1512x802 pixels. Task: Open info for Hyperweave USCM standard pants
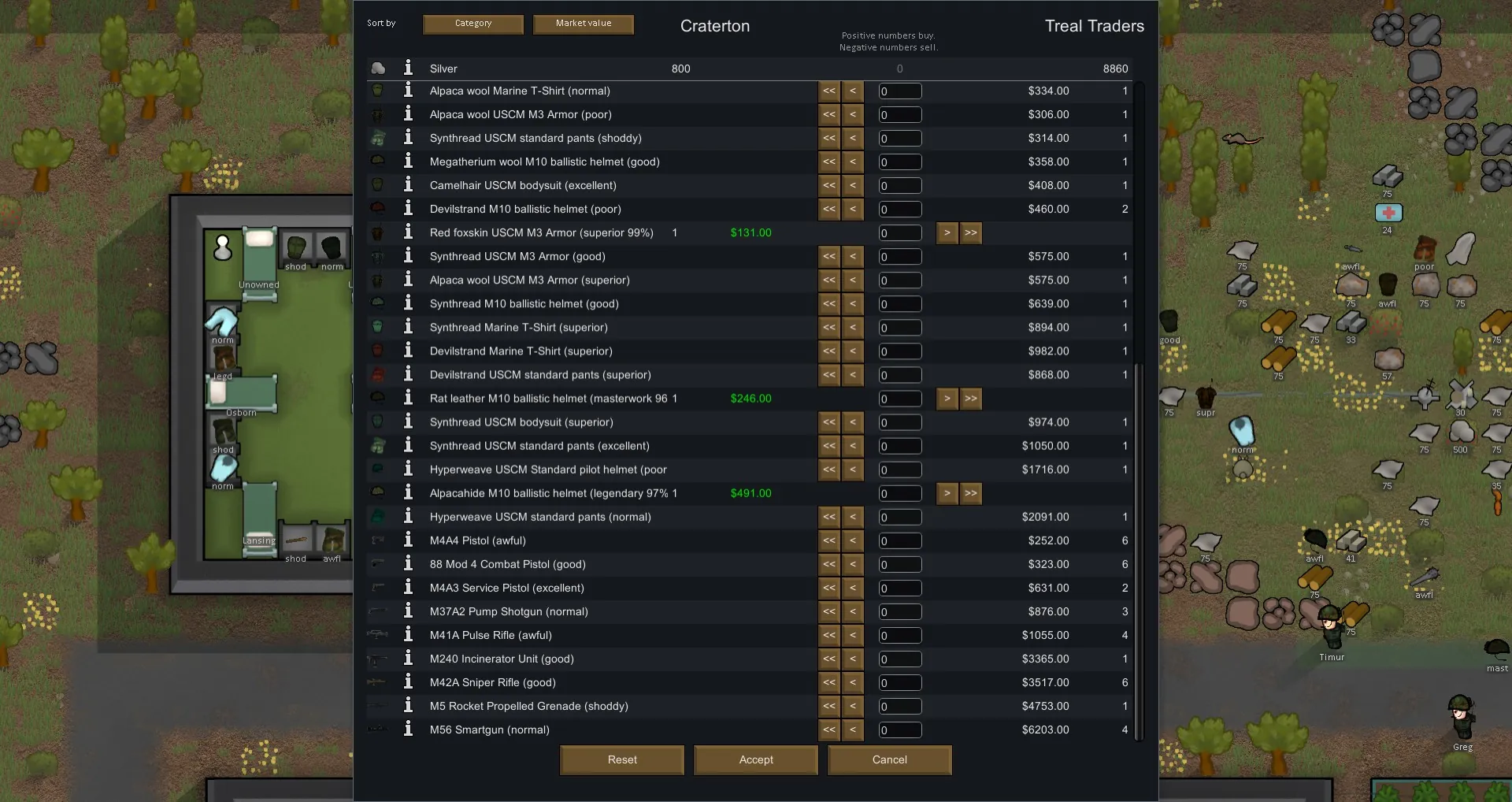[x=408, y=517]
